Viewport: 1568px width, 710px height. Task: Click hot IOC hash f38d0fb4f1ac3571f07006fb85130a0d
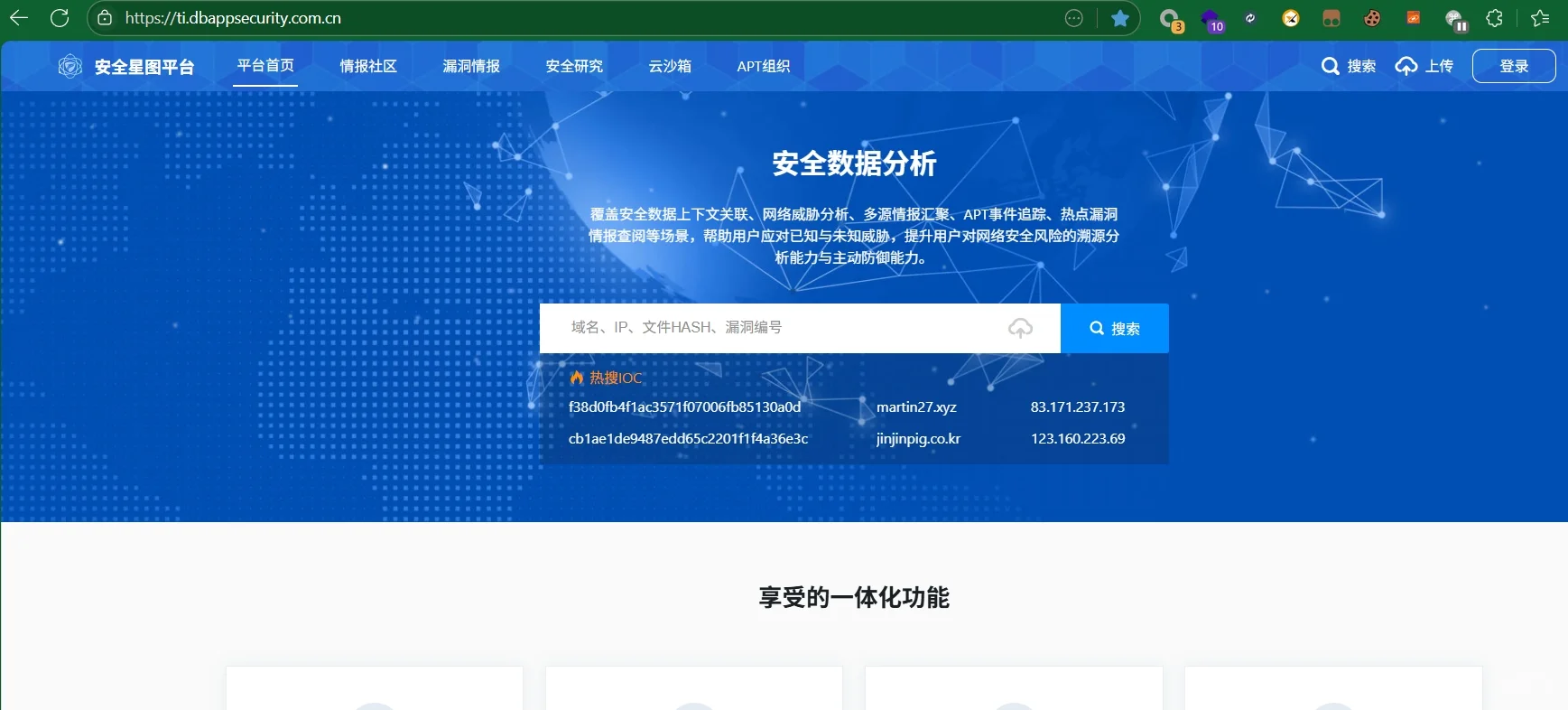coord(684,406)
